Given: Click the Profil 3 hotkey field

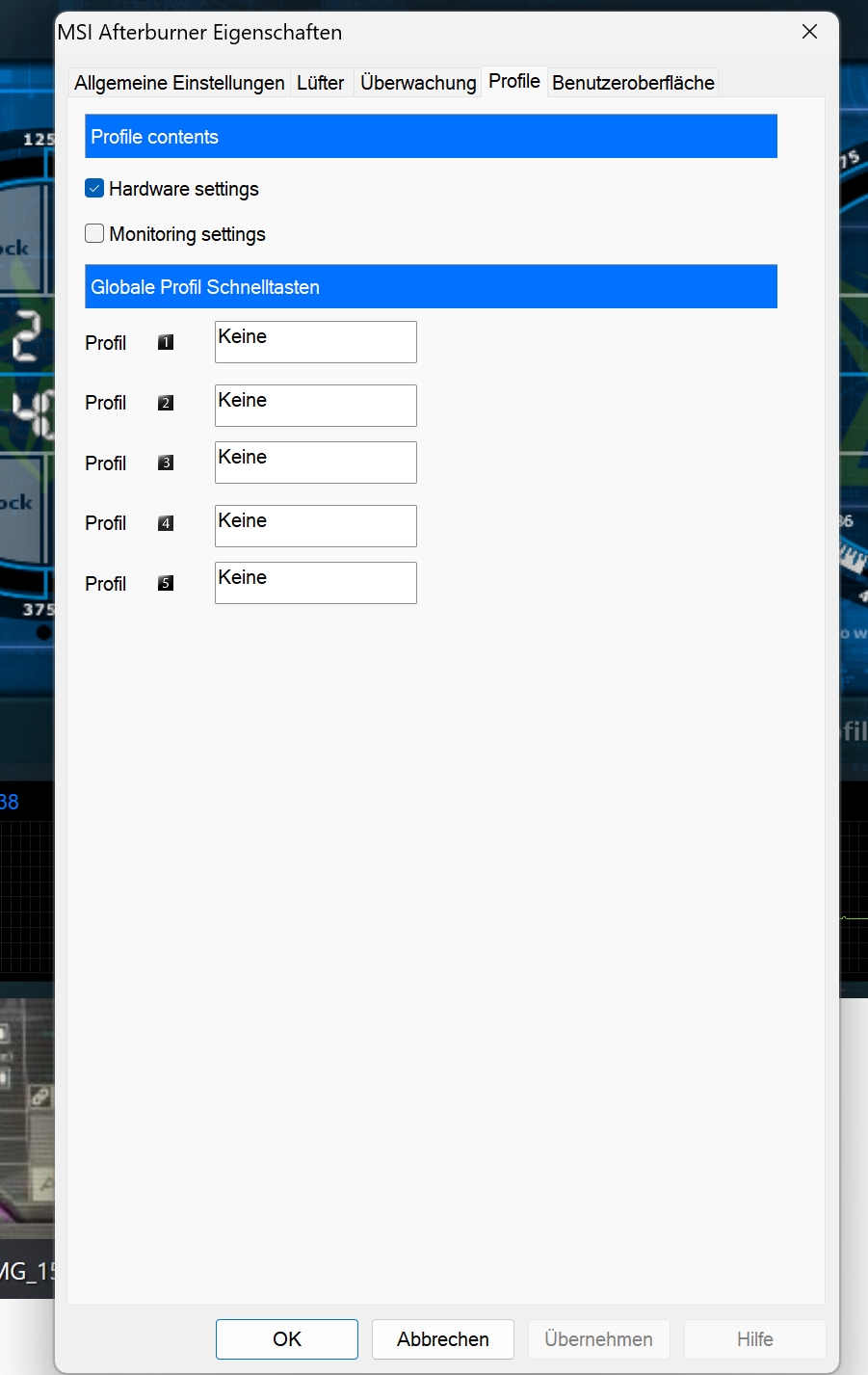Looking at the screenshot, I should point(316,463).
